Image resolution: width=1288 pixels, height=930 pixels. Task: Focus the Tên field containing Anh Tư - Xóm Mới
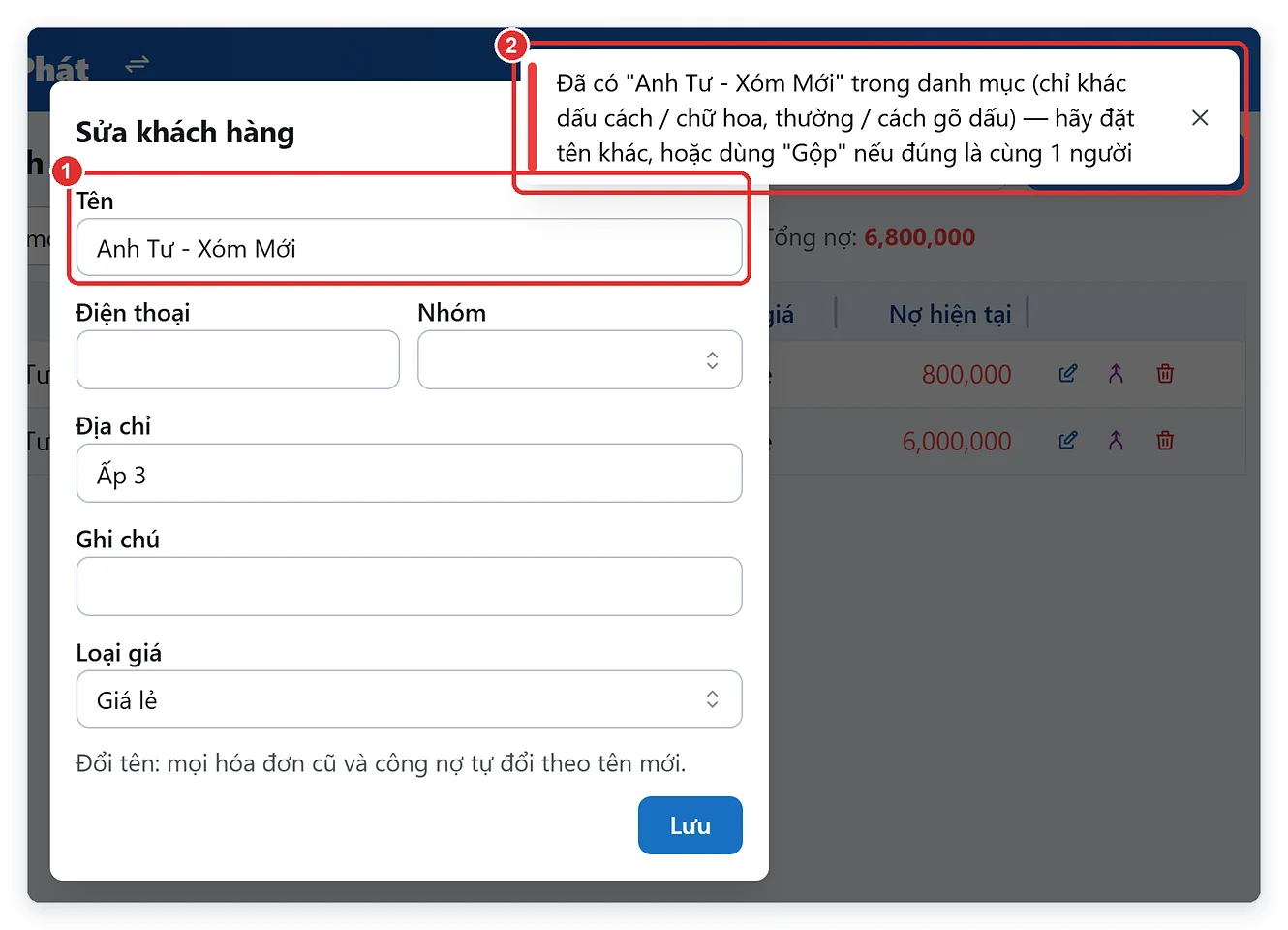tap(410, 248)
